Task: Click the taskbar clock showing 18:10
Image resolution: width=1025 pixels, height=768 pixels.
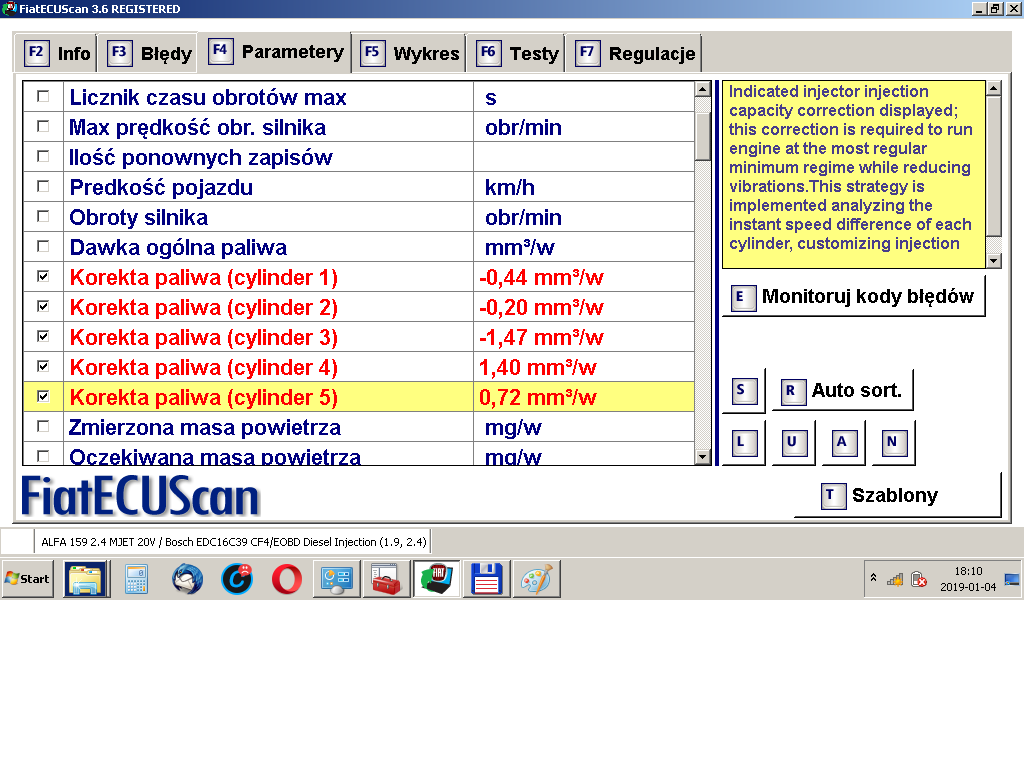Action: pyautogui.click(x=967, y=579)
